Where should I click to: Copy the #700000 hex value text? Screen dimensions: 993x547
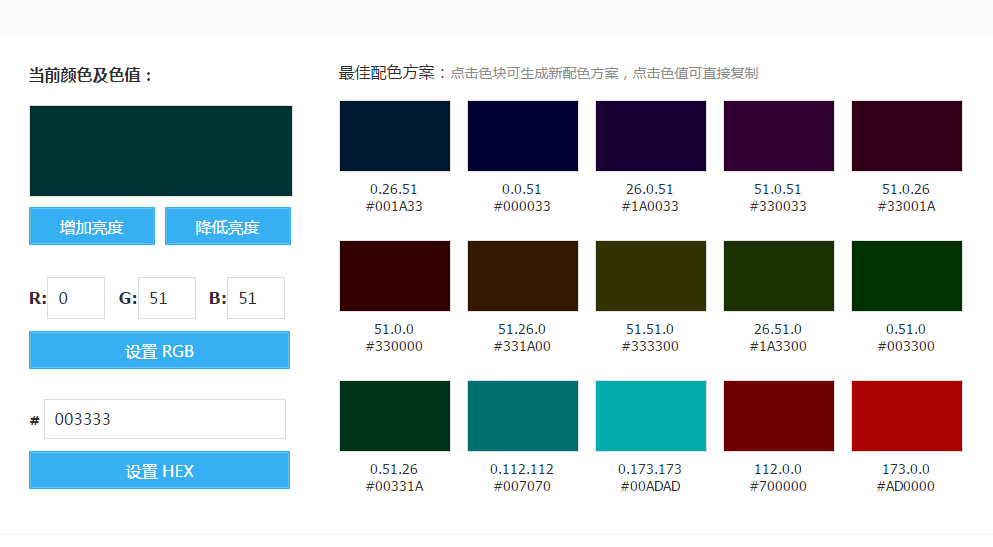[778, 486]
